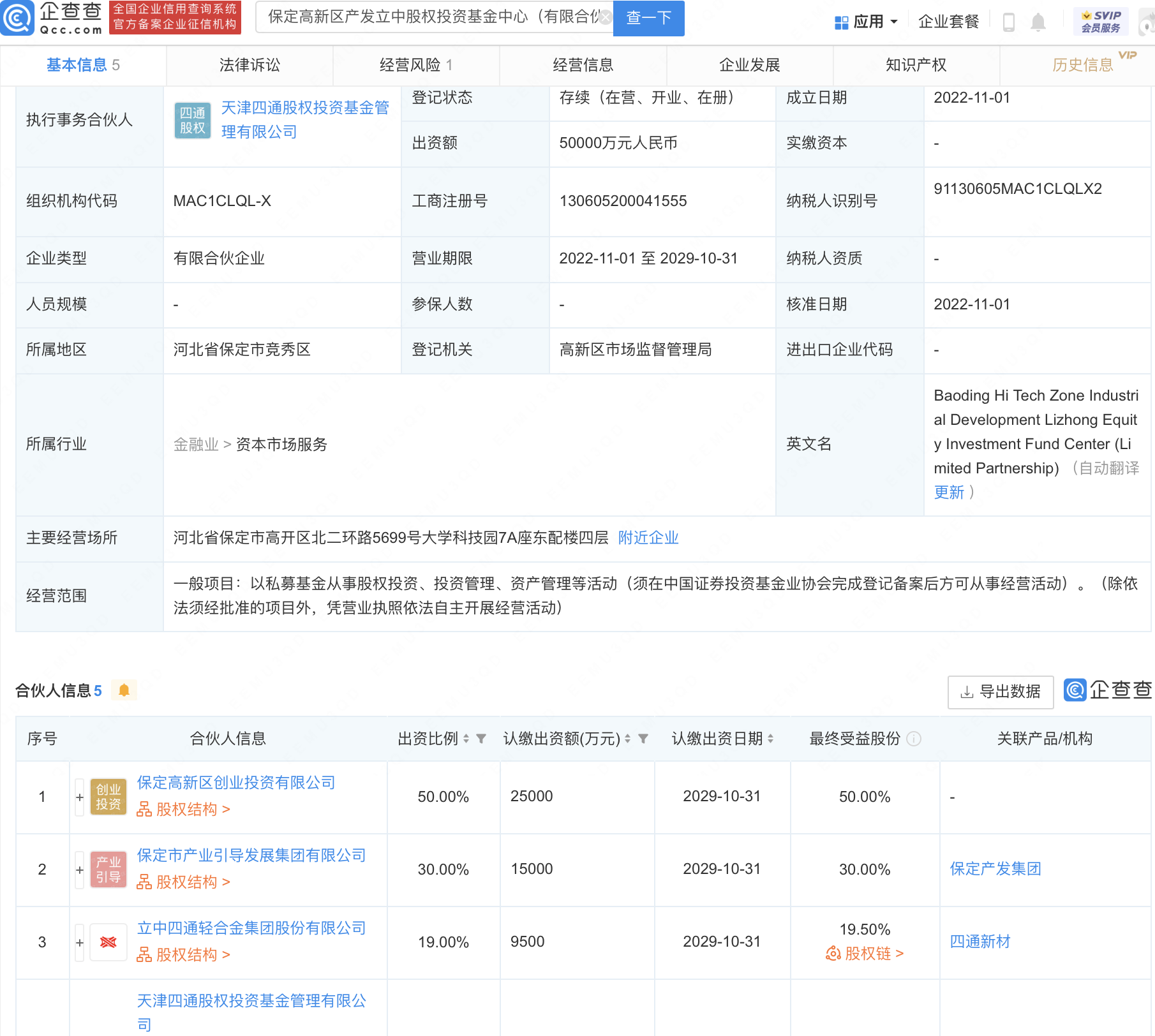Click info icon beside 最终受益股份
The image size is (1155, 1036).
tap(914, 739)
